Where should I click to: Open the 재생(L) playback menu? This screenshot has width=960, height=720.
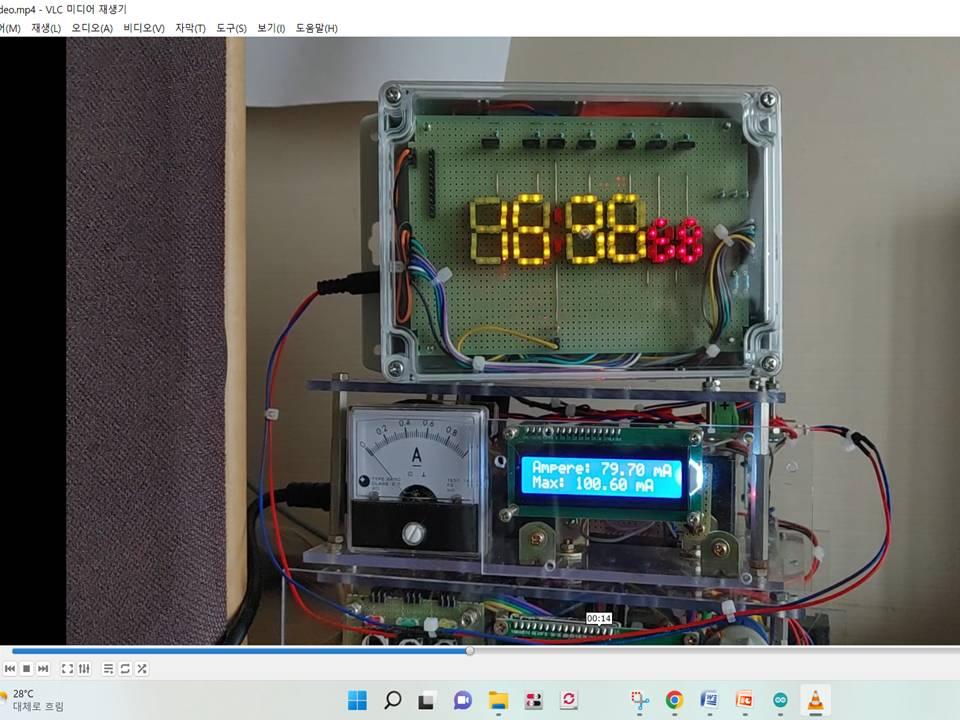tap(46, 28)
